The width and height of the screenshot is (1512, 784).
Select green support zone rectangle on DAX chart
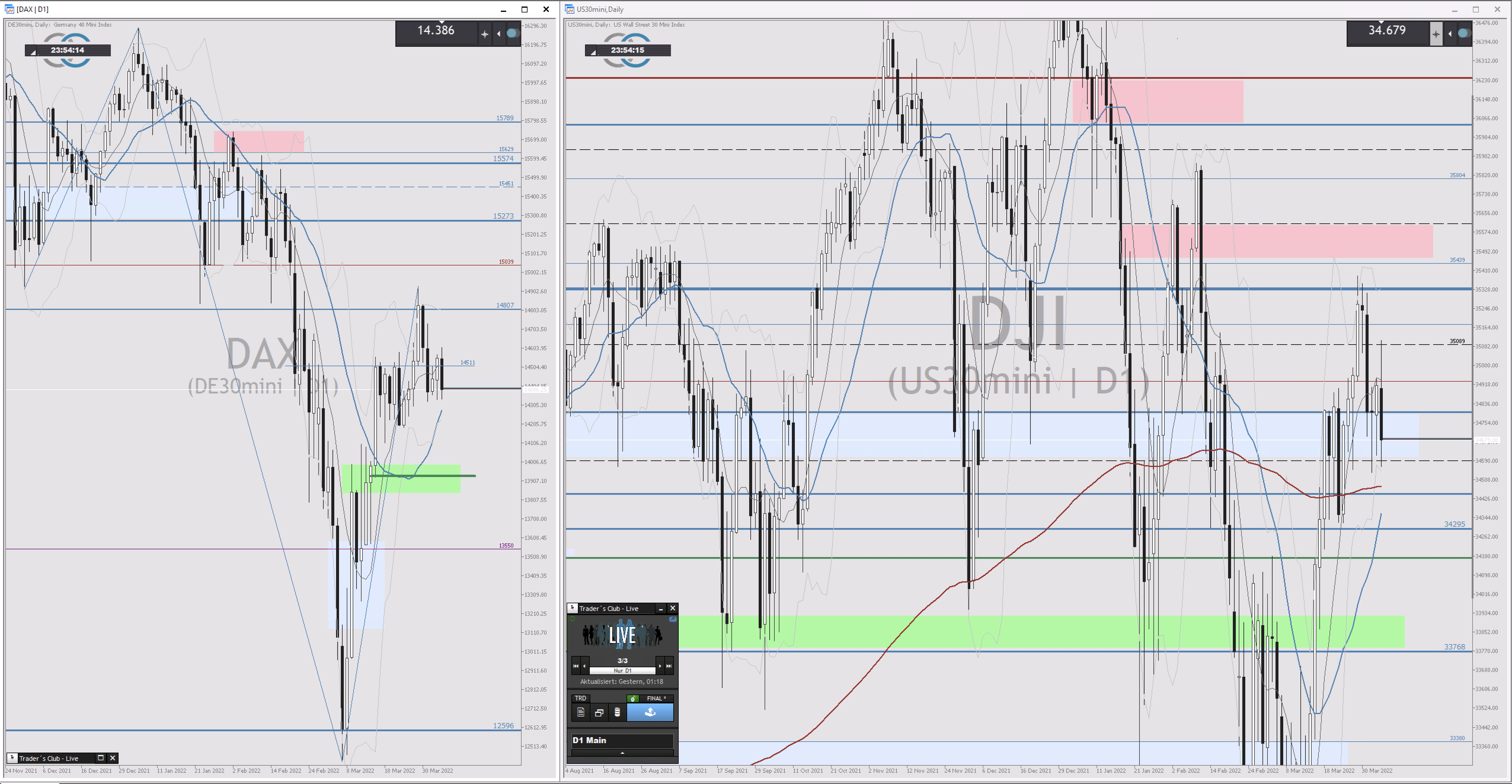point(401,478)
